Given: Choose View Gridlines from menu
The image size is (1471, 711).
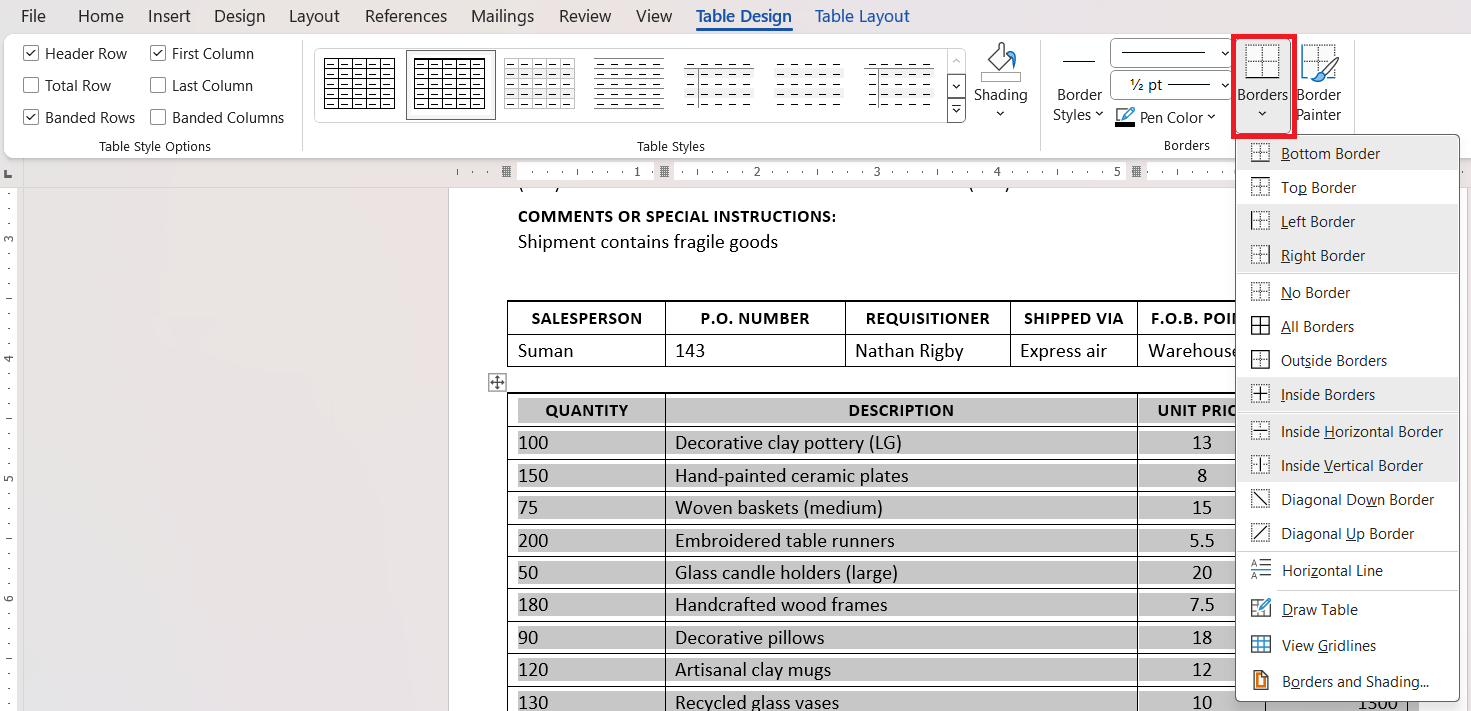Looking at the screenshot, I should (x=1347, y=646).
